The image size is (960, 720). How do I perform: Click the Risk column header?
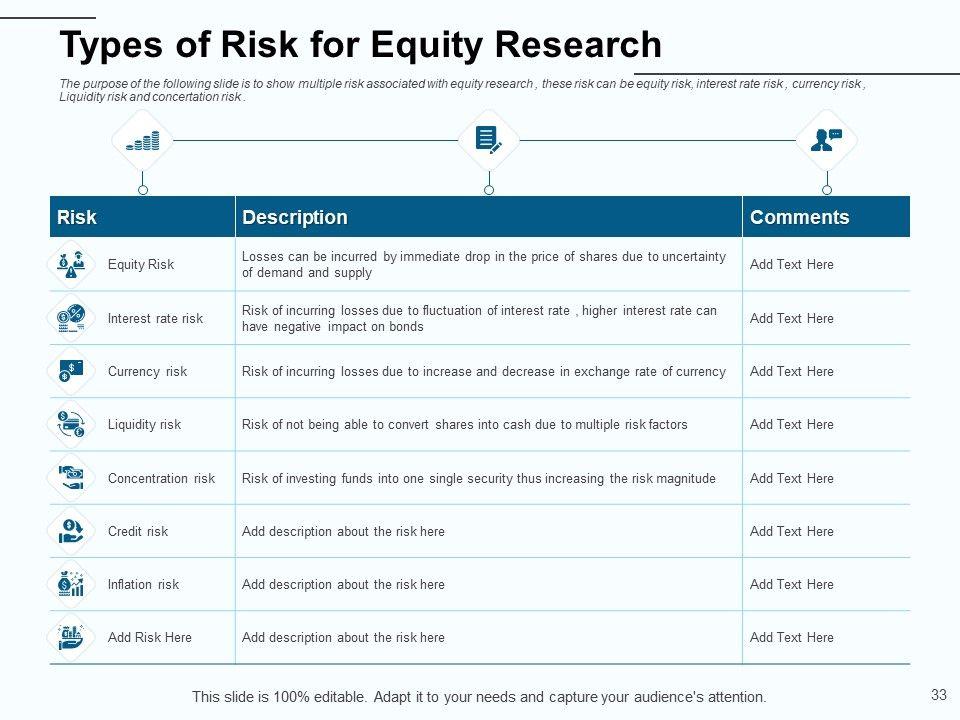pyautogui.click(x=77, y=217)
